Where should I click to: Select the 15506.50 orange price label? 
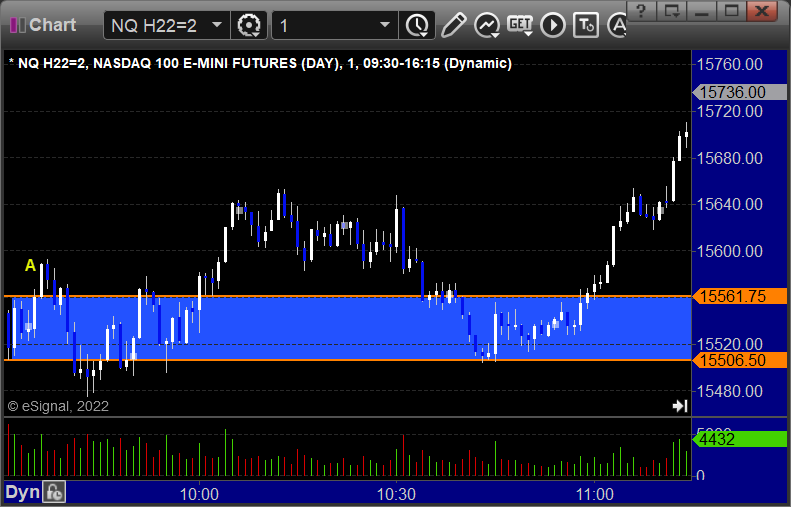coord(739,360)
